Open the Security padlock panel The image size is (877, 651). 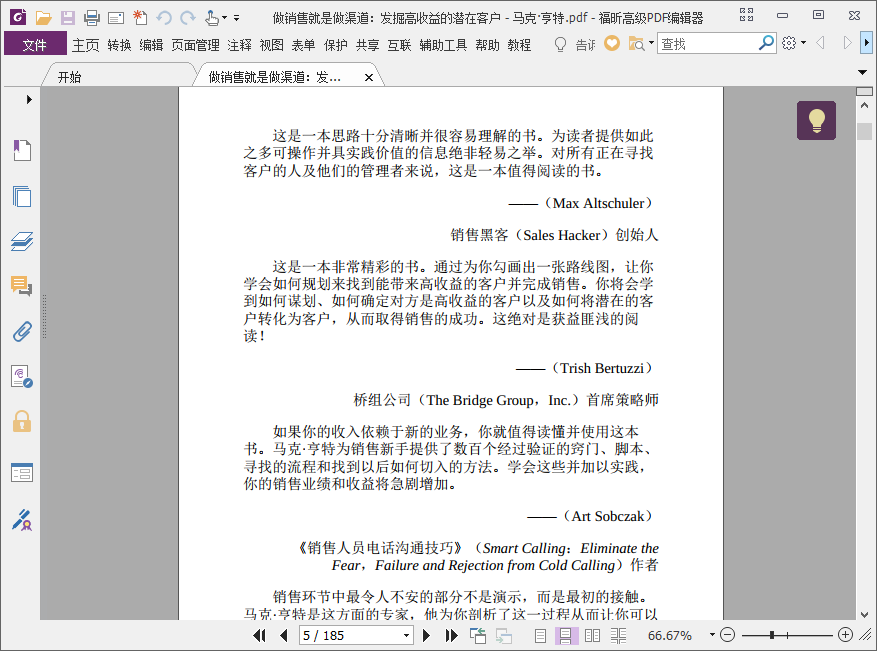tap(22, 422)
